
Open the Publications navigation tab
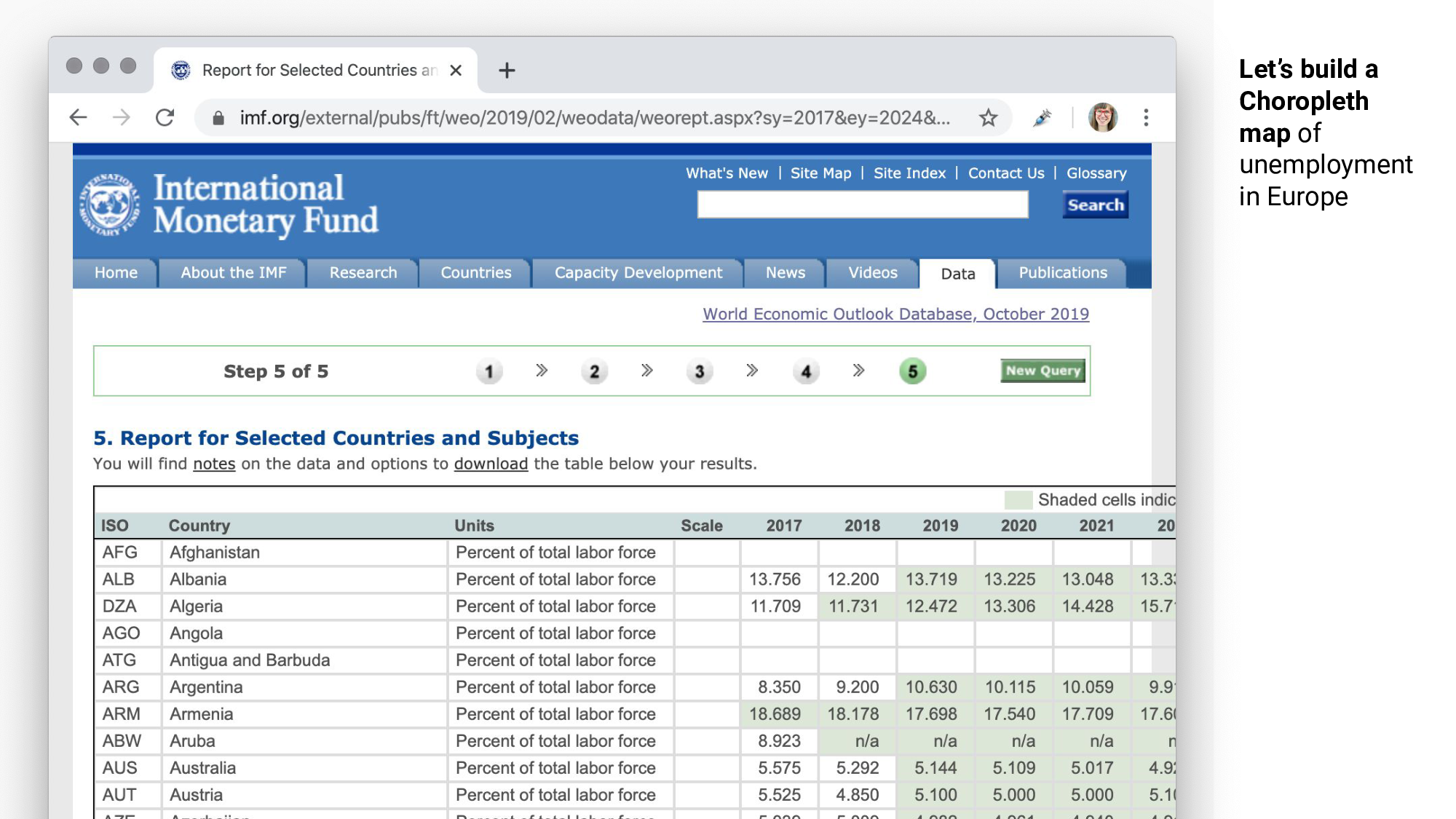tap(1062, 273)
